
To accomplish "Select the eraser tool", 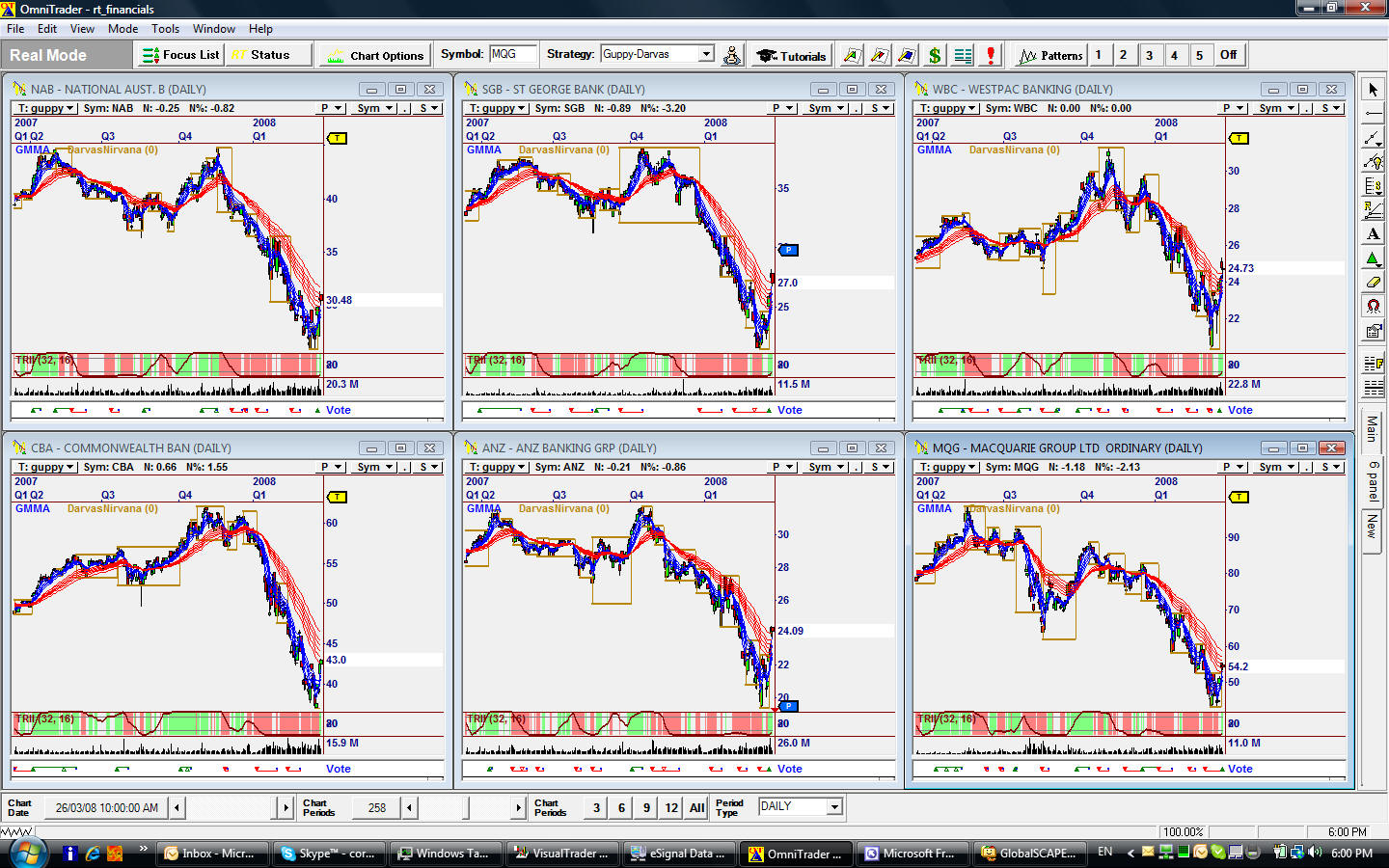I will click(1373, 283).
